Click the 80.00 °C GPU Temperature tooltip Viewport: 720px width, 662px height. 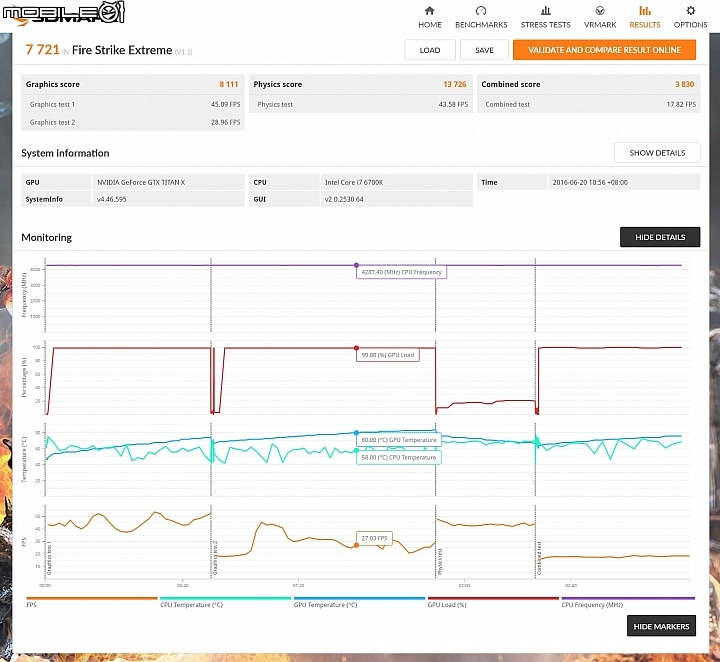tap(399, 440)
